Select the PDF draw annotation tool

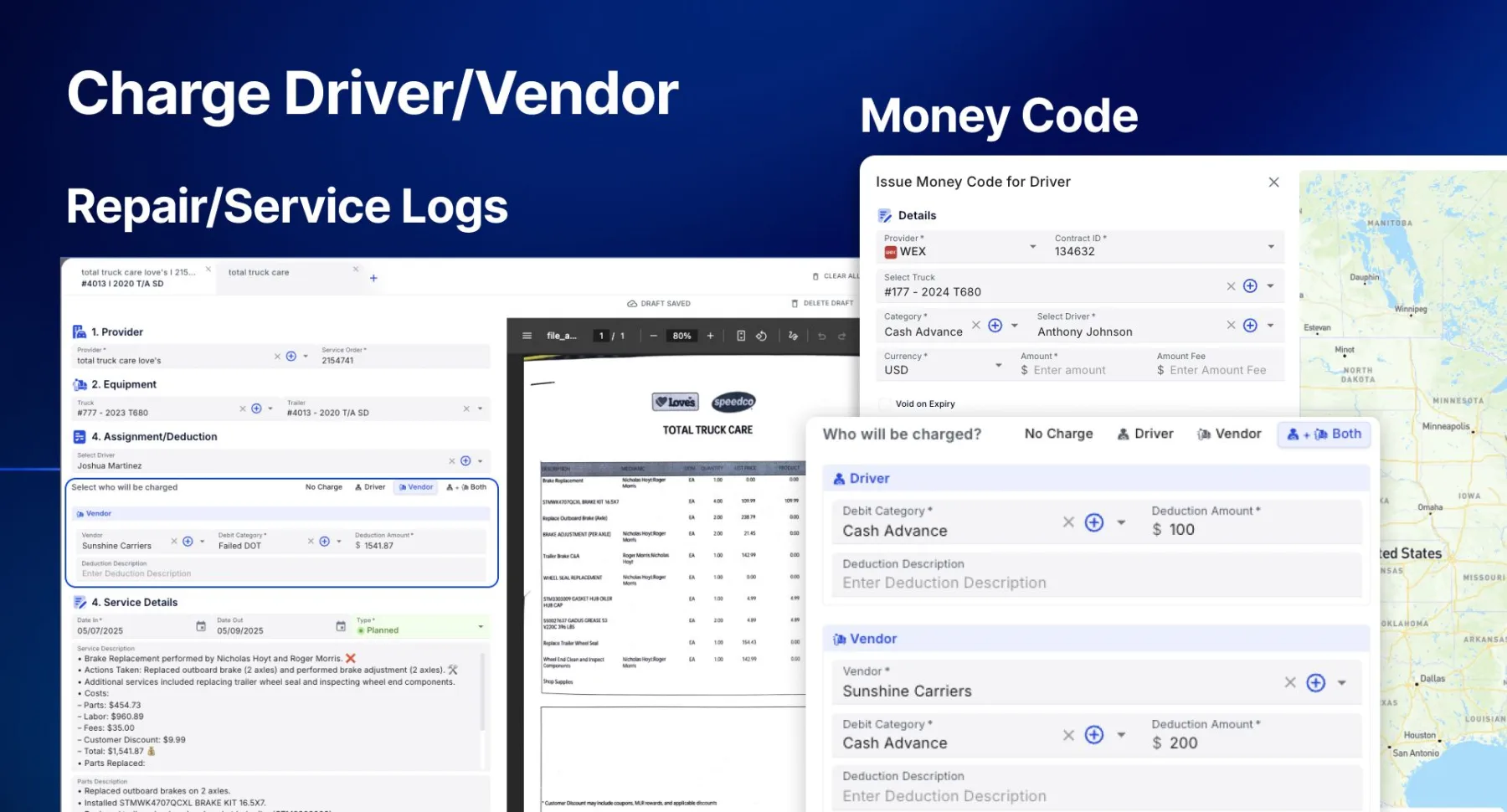[793, 336]
